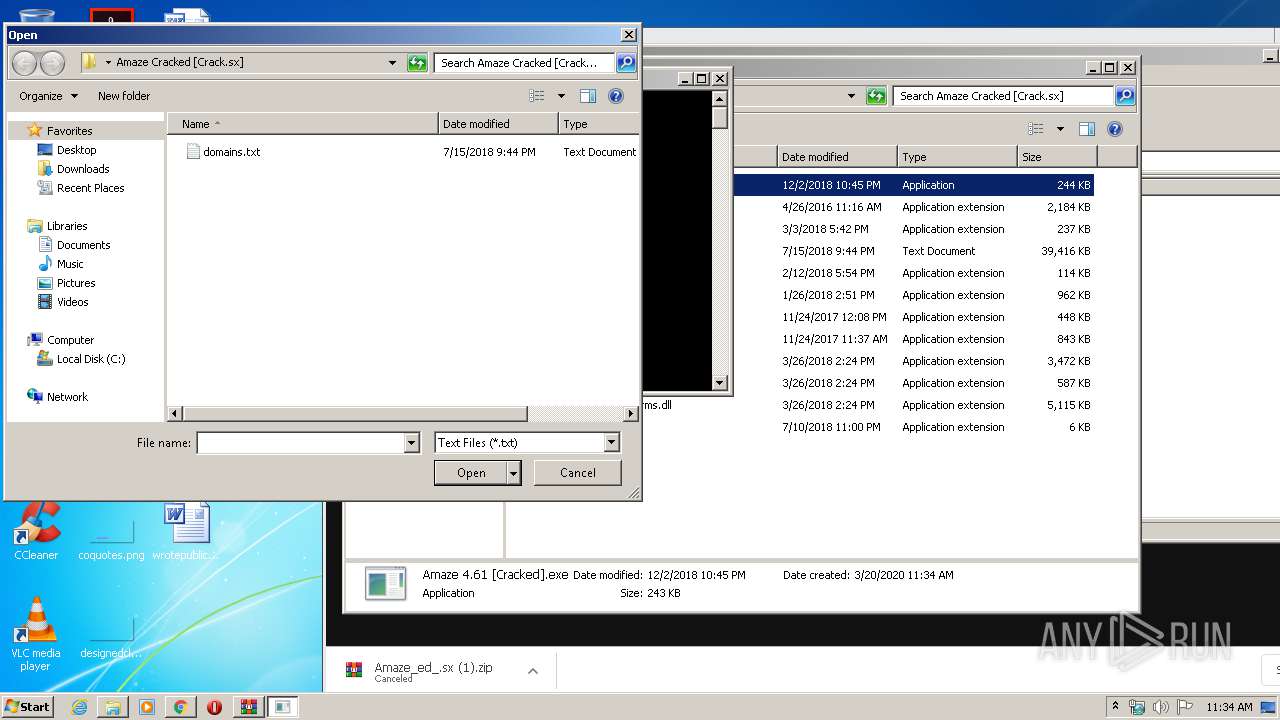Select the Pictures library
This screenshot has height=720, width=1280.
[x=76, y=283]
